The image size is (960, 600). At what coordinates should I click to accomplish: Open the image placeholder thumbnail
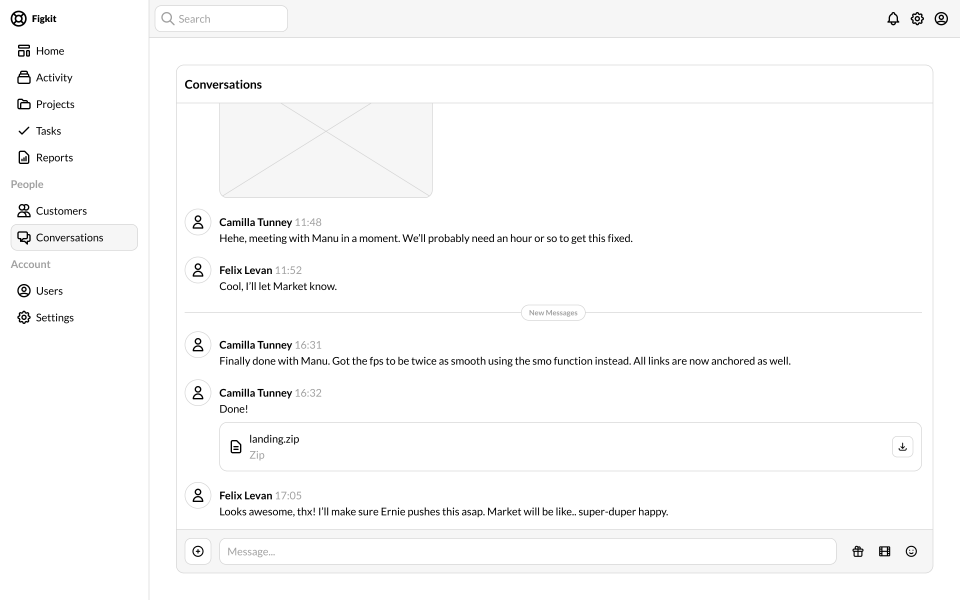326,150
